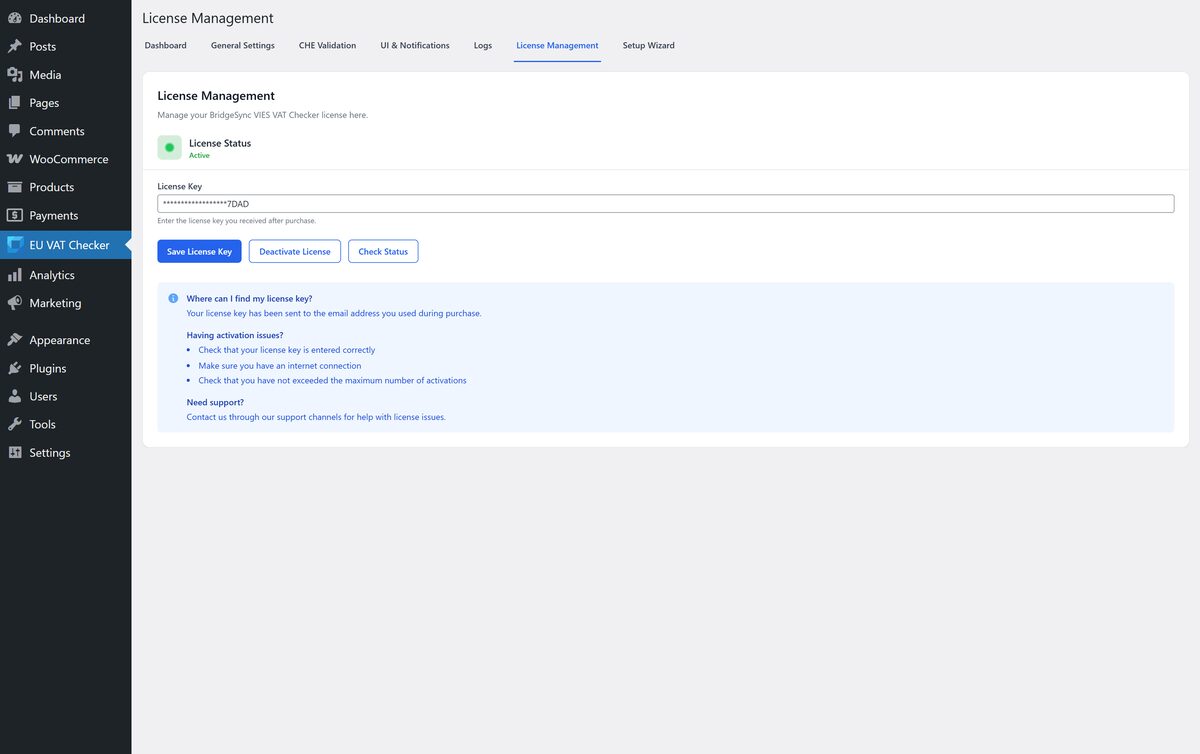This screenshot has width=1200, height=754.
Task: Focus the License Key input field
Action: (x=665, y=204)
